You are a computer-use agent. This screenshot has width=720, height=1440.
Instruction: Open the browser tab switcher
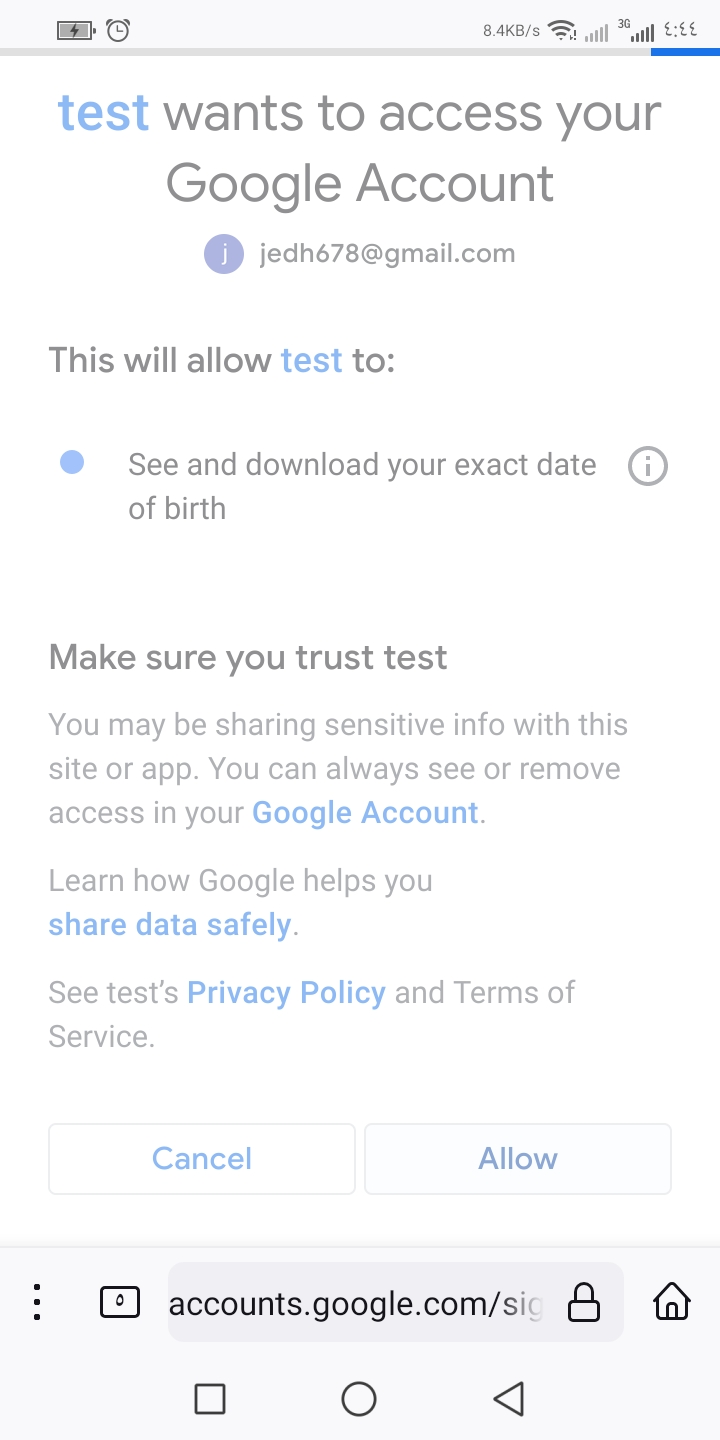[x=120, y=1302]
